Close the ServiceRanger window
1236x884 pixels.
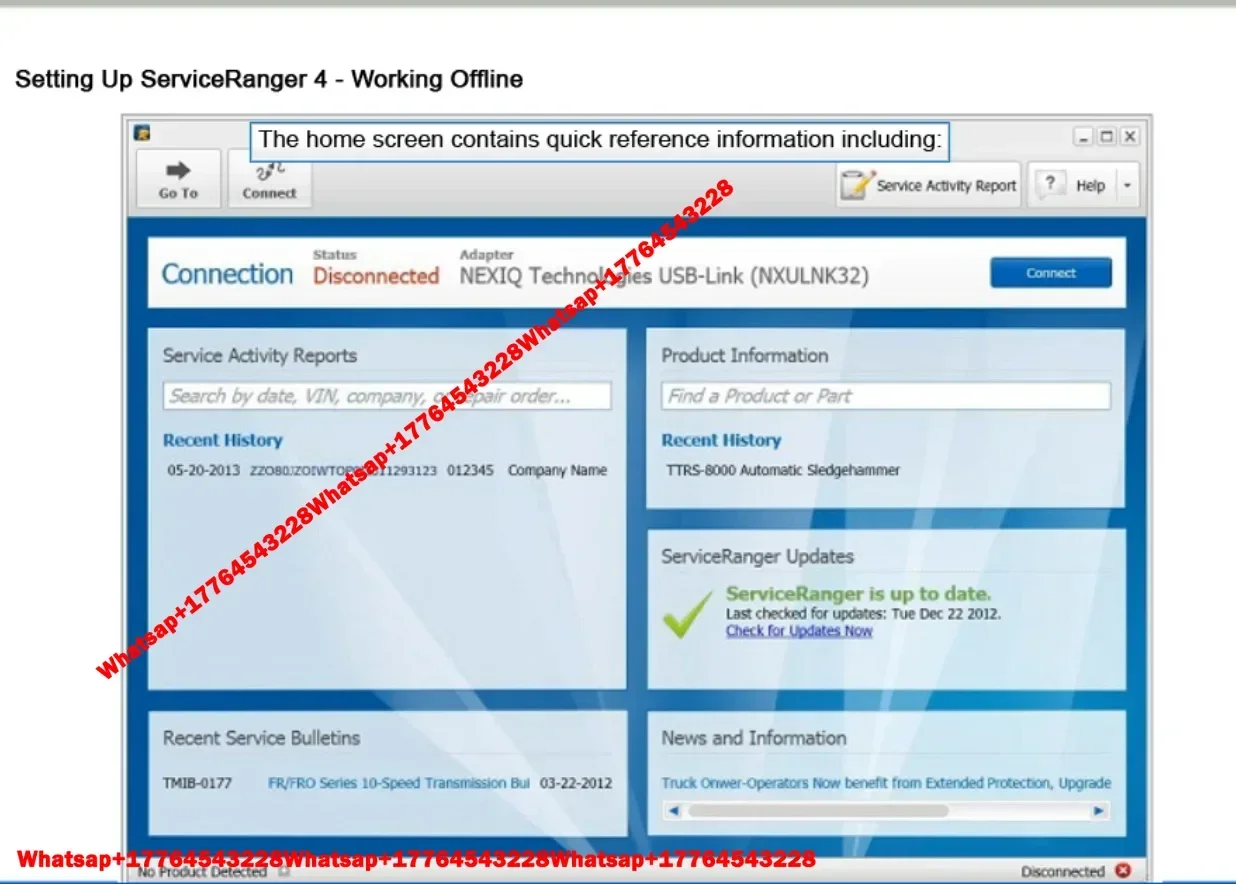1129,136
